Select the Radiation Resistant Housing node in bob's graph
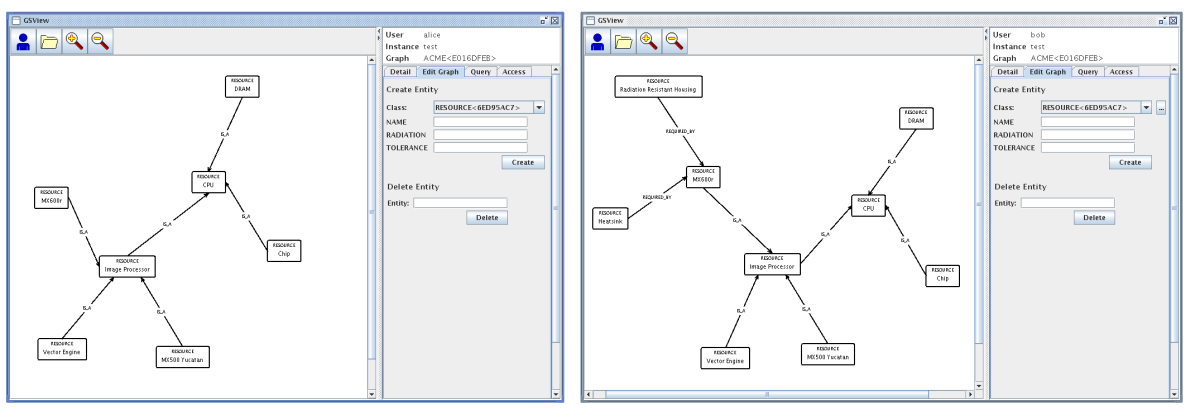Screen dimensions: 1200x419 [x=657, y=86]
